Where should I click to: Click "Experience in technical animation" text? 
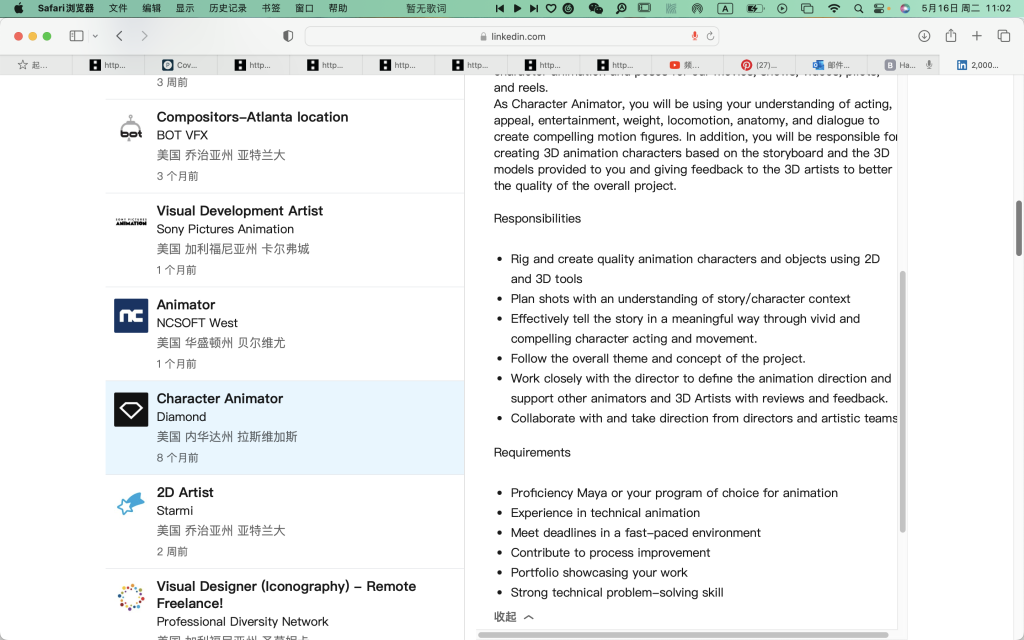tap(605, 513)
